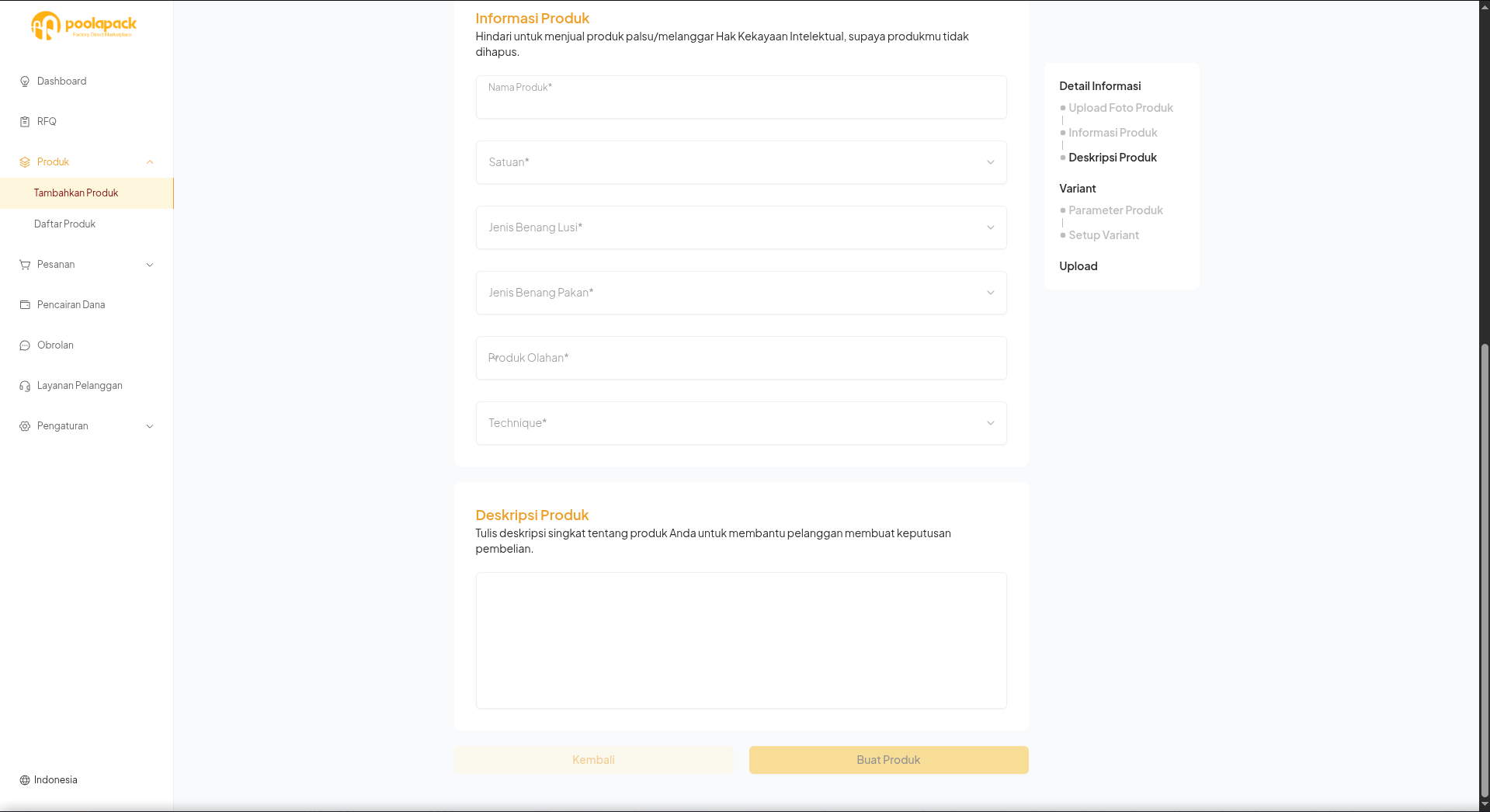Viewport: 1490px width, 812px height.
Task: Select Tambahkan Produk submenu item
Action: (86, 193)
